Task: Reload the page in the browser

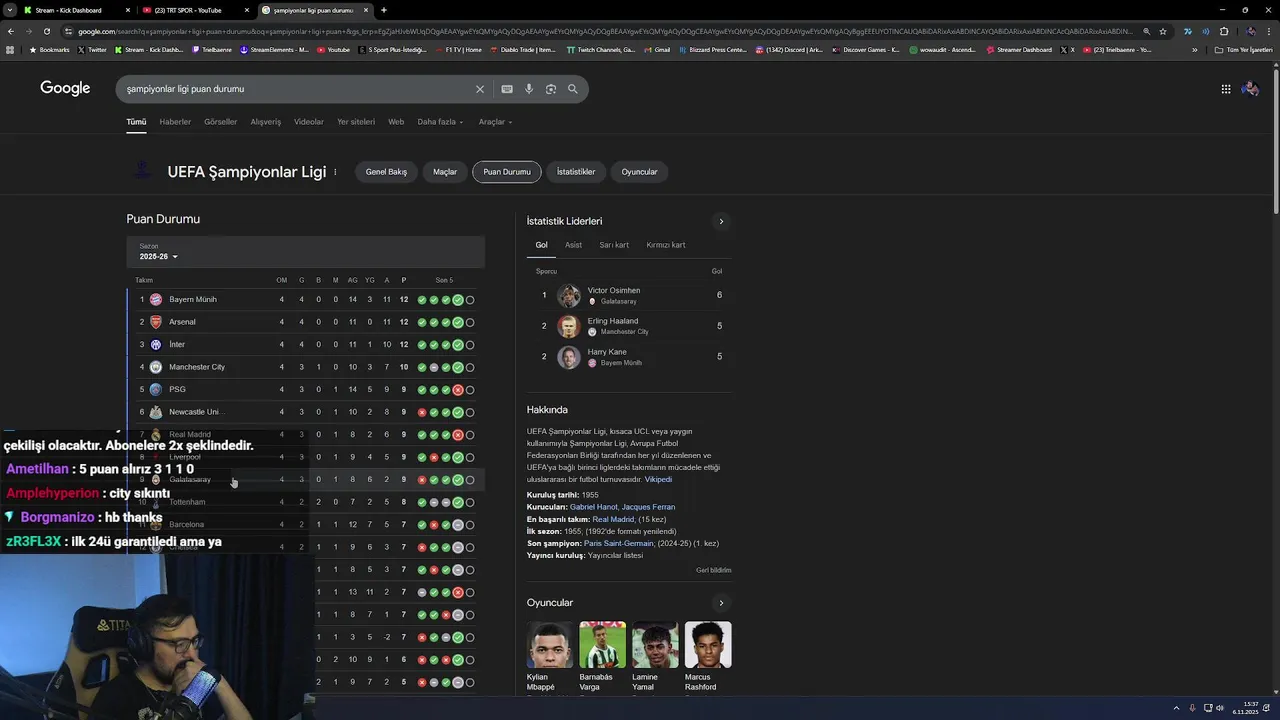Action: [46, 31]
